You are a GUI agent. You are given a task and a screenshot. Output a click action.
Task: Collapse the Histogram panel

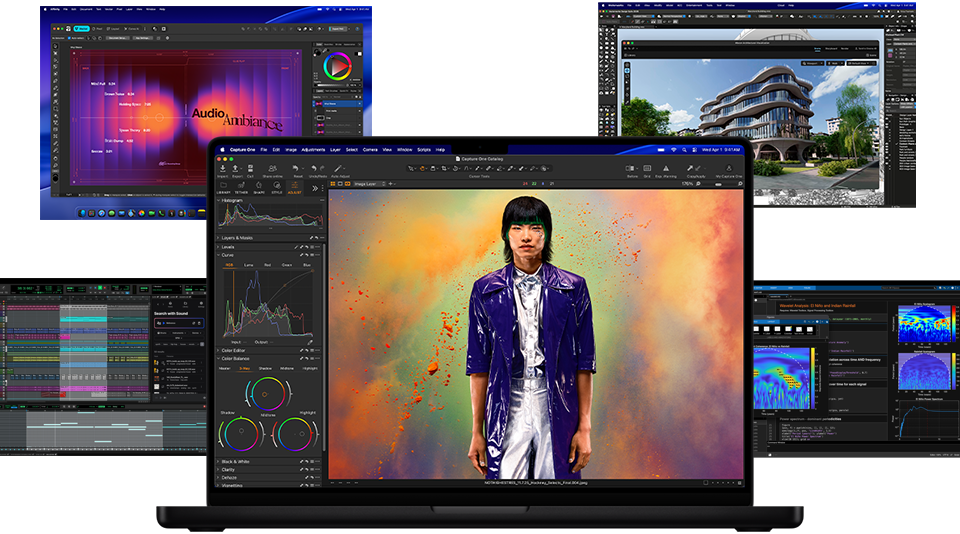[x=219, y=200]
